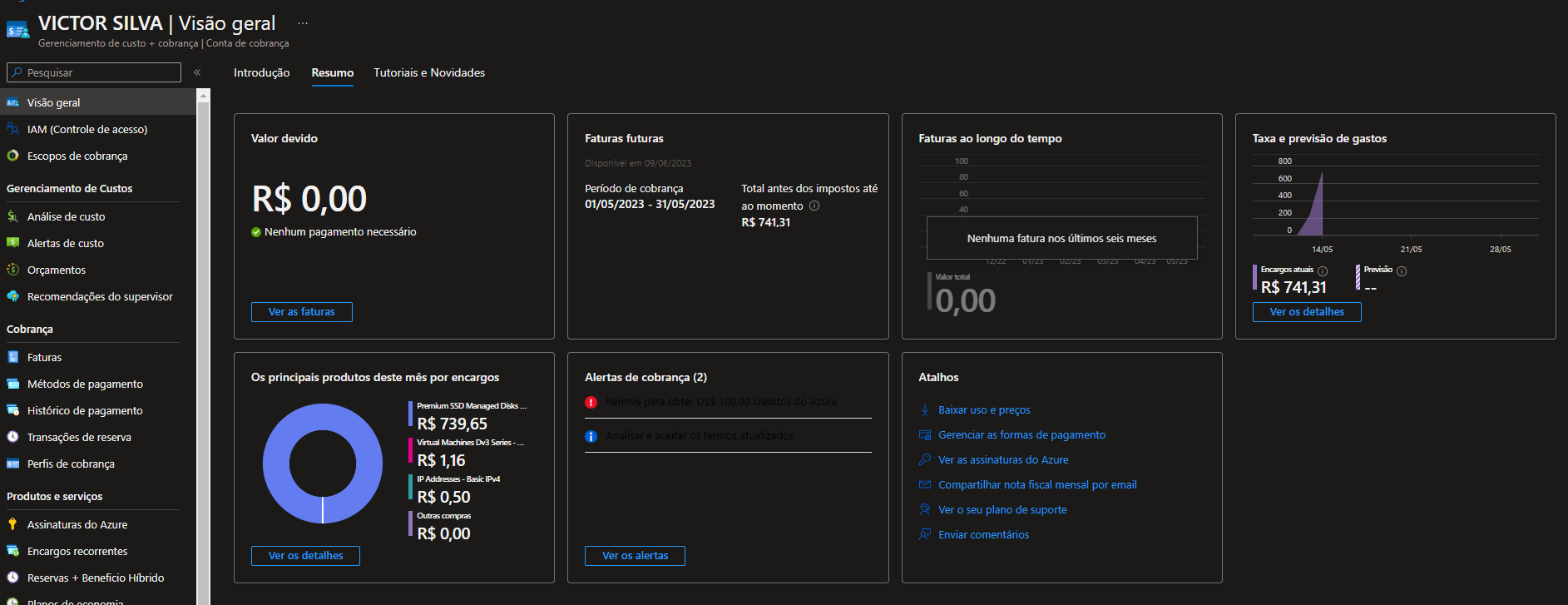Image resolution: width=1568 pixels, height=605 pixels.
Task: Click the Orçamentos icon
Action: click(x=12, y=270)
